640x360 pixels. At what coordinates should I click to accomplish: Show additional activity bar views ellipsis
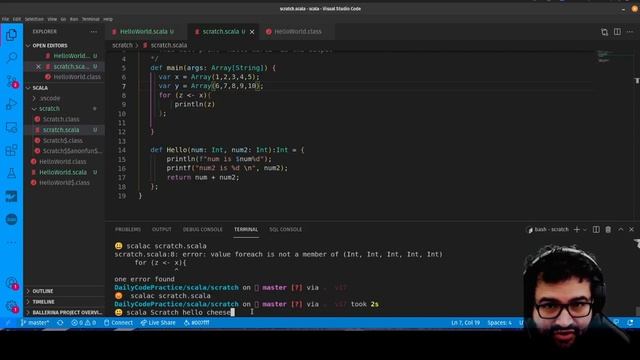click(11, 242)
